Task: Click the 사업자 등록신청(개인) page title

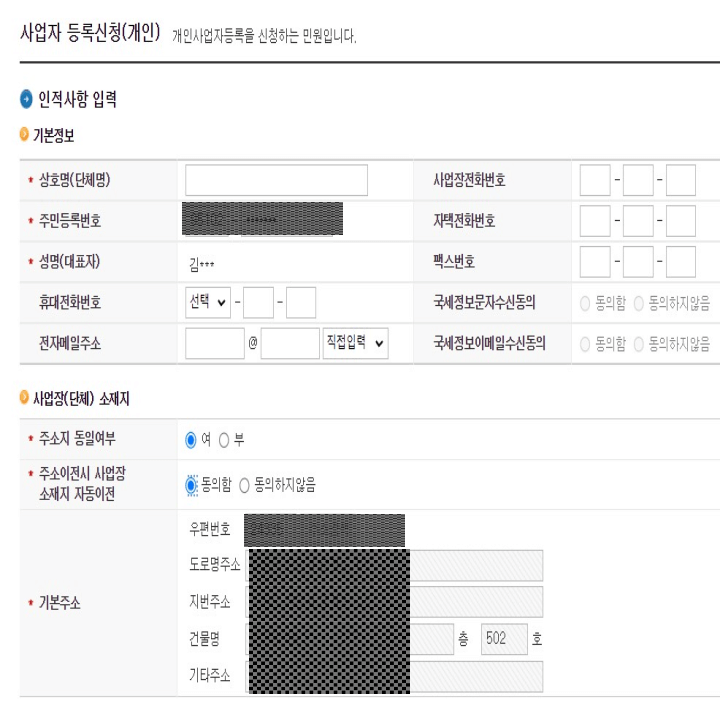Action: click(90, 33)
